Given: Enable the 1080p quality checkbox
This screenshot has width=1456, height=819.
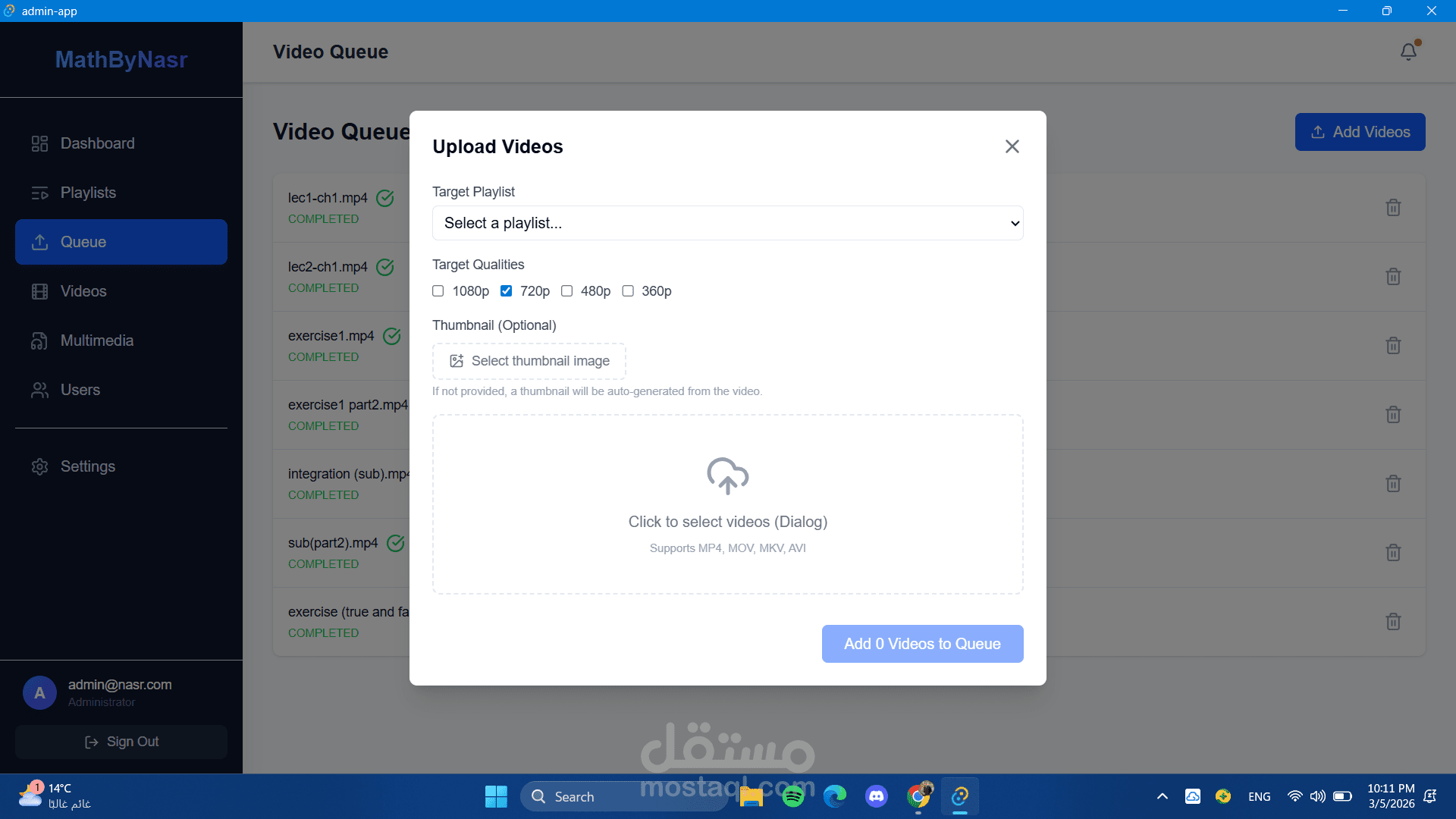Looking at the screenshot, I should tap(438, 291).
